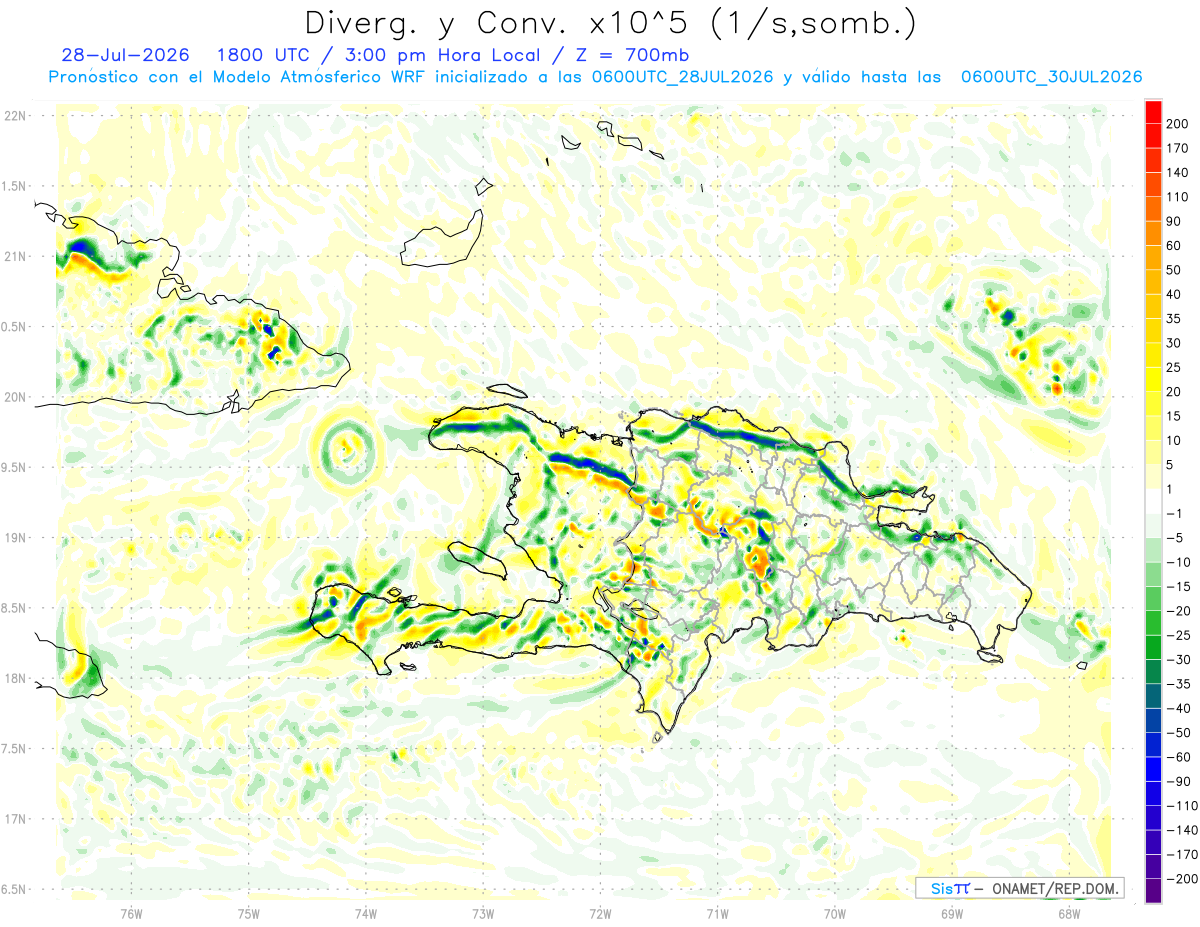This screenshot has width=1200, height=927.
Task: Click the "17N" latitude axis label
Action: point(15,820)
